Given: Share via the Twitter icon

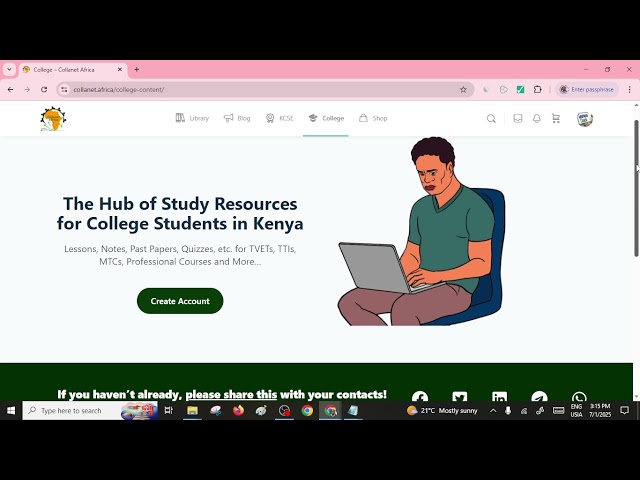Looking at the screenshot, I should click(x=460, y=397).
